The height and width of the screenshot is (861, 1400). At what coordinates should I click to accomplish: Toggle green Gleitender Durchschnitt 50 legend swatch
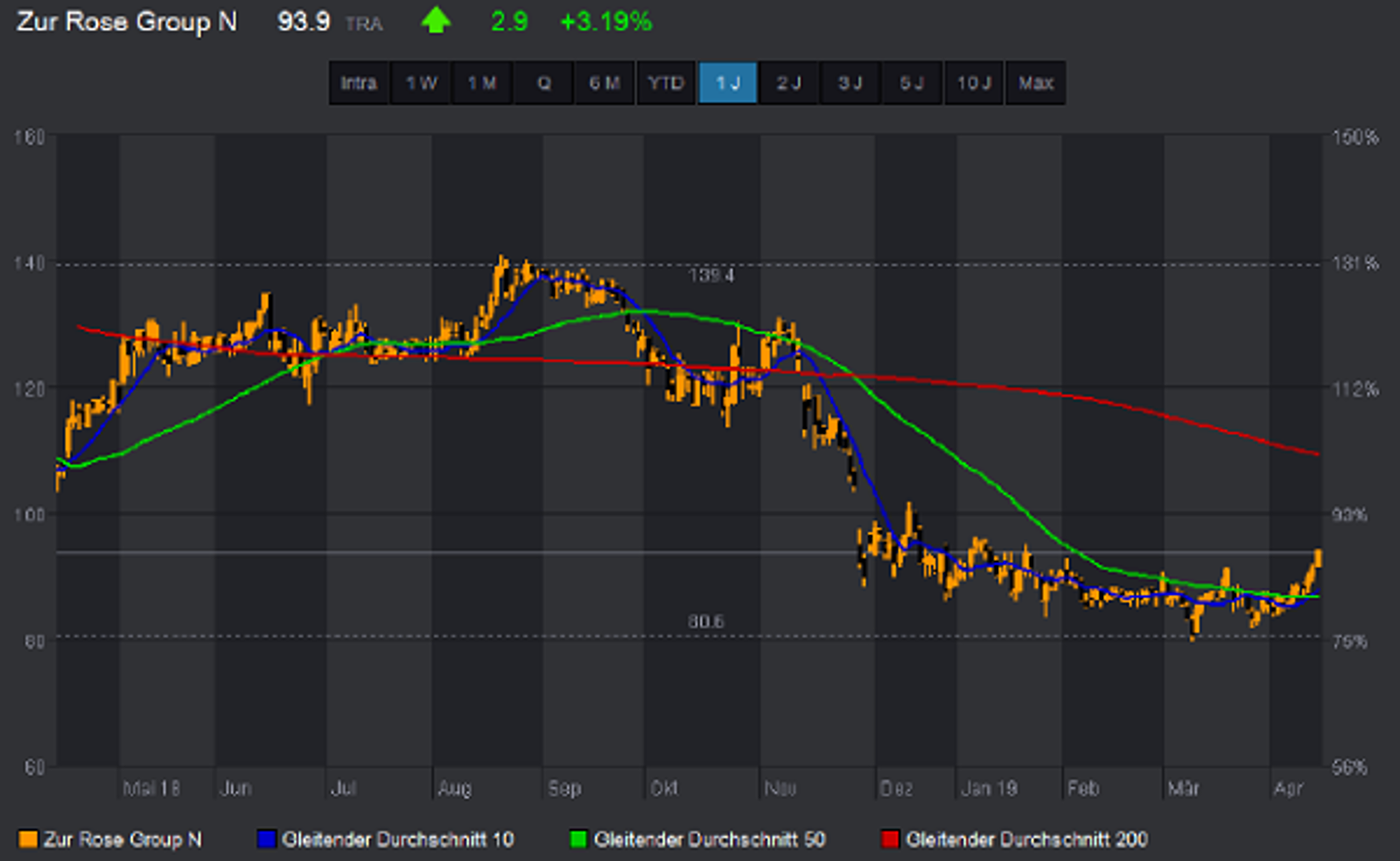578,840
